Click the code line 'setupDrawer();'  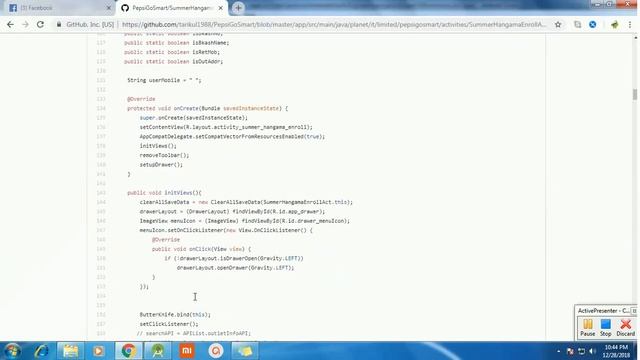[161, 164]
